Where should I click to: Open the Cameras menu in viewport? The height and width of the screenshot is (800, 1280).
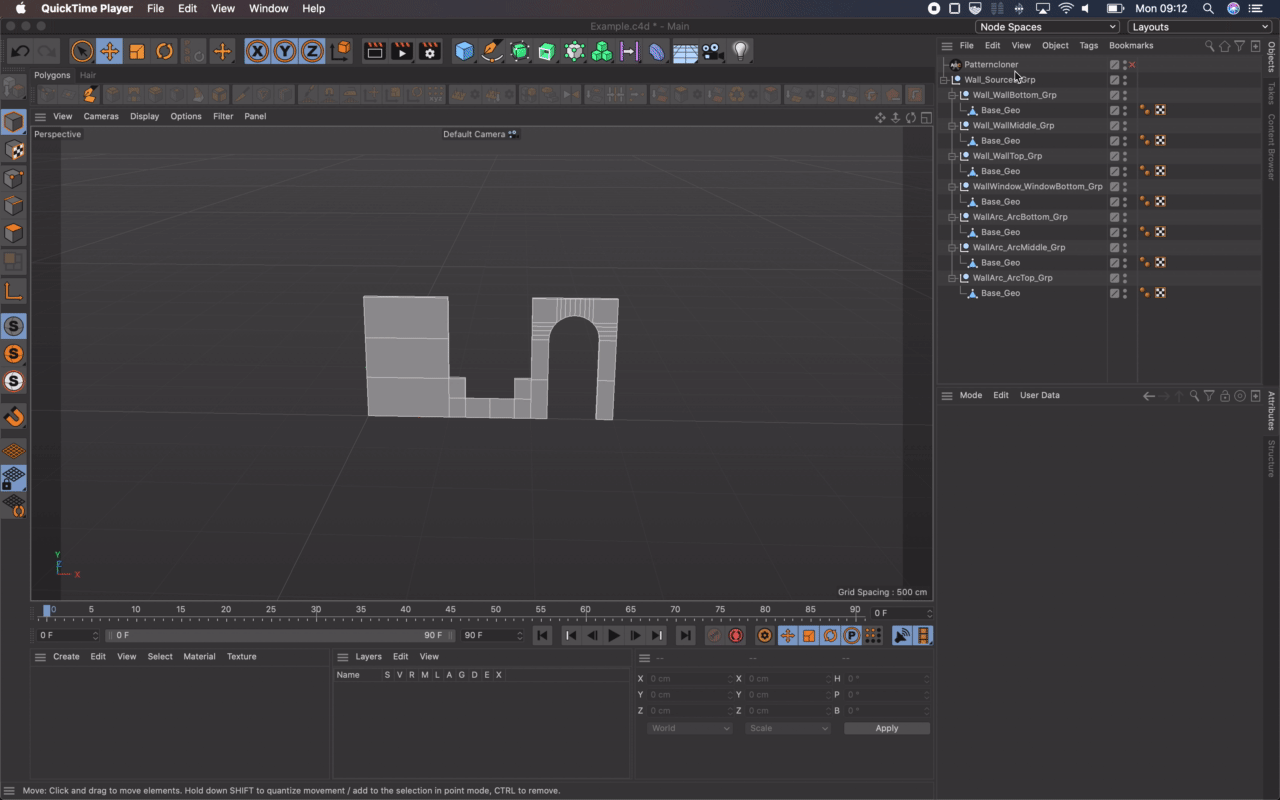[x=101, y=117]
